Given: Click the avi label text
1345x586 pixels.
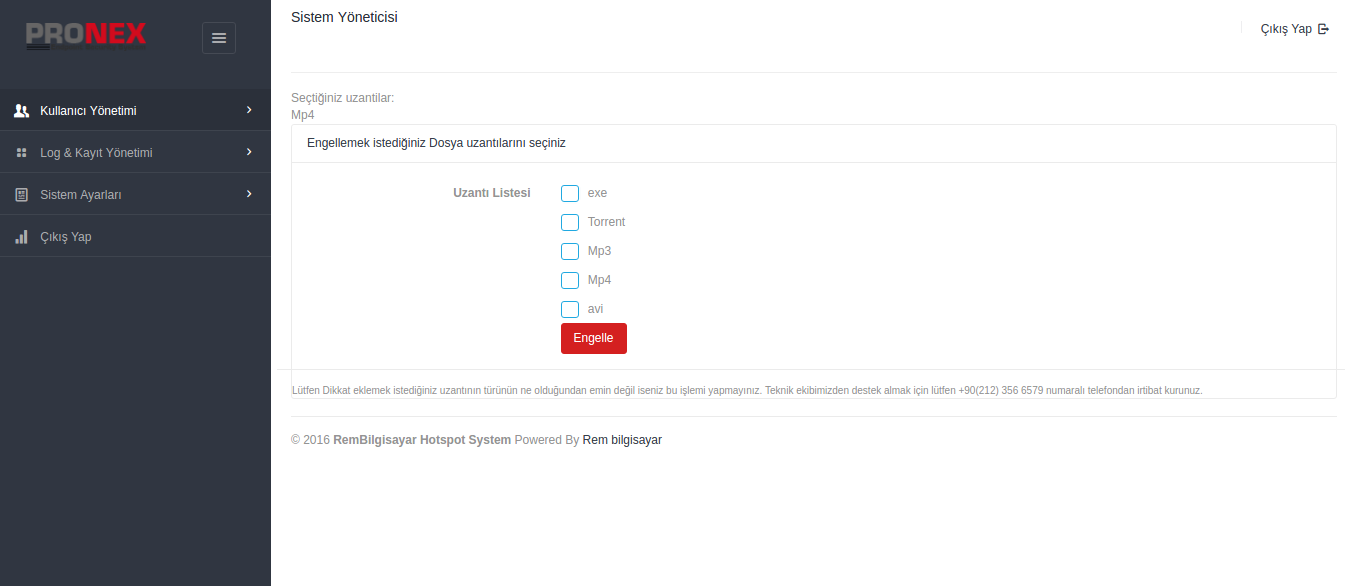Looking at the screenshot, I should tap(595, 309).
